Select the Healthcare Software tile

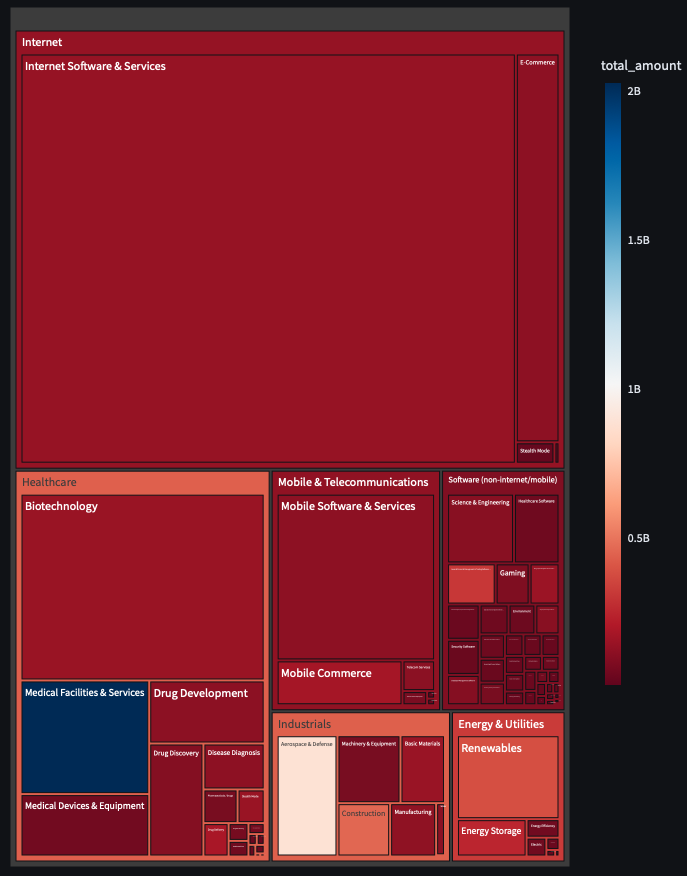pyautogui.click(x=536, y=529)
